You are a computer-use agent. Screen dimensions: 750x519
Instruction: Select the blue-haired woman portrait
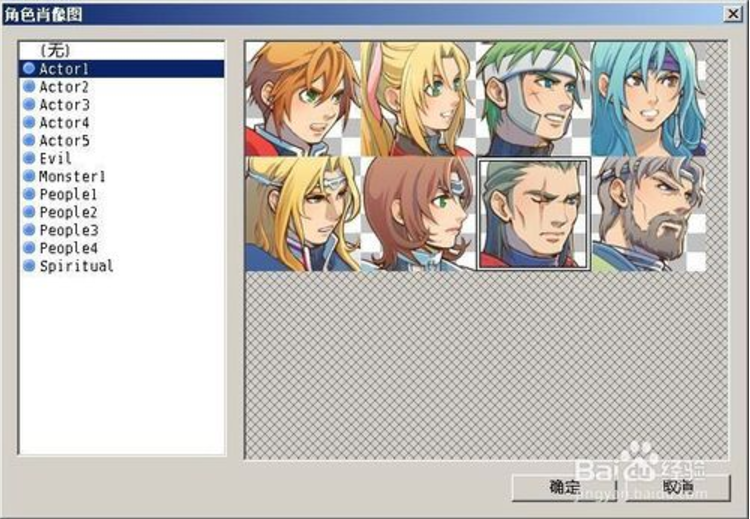coord(649,99)
